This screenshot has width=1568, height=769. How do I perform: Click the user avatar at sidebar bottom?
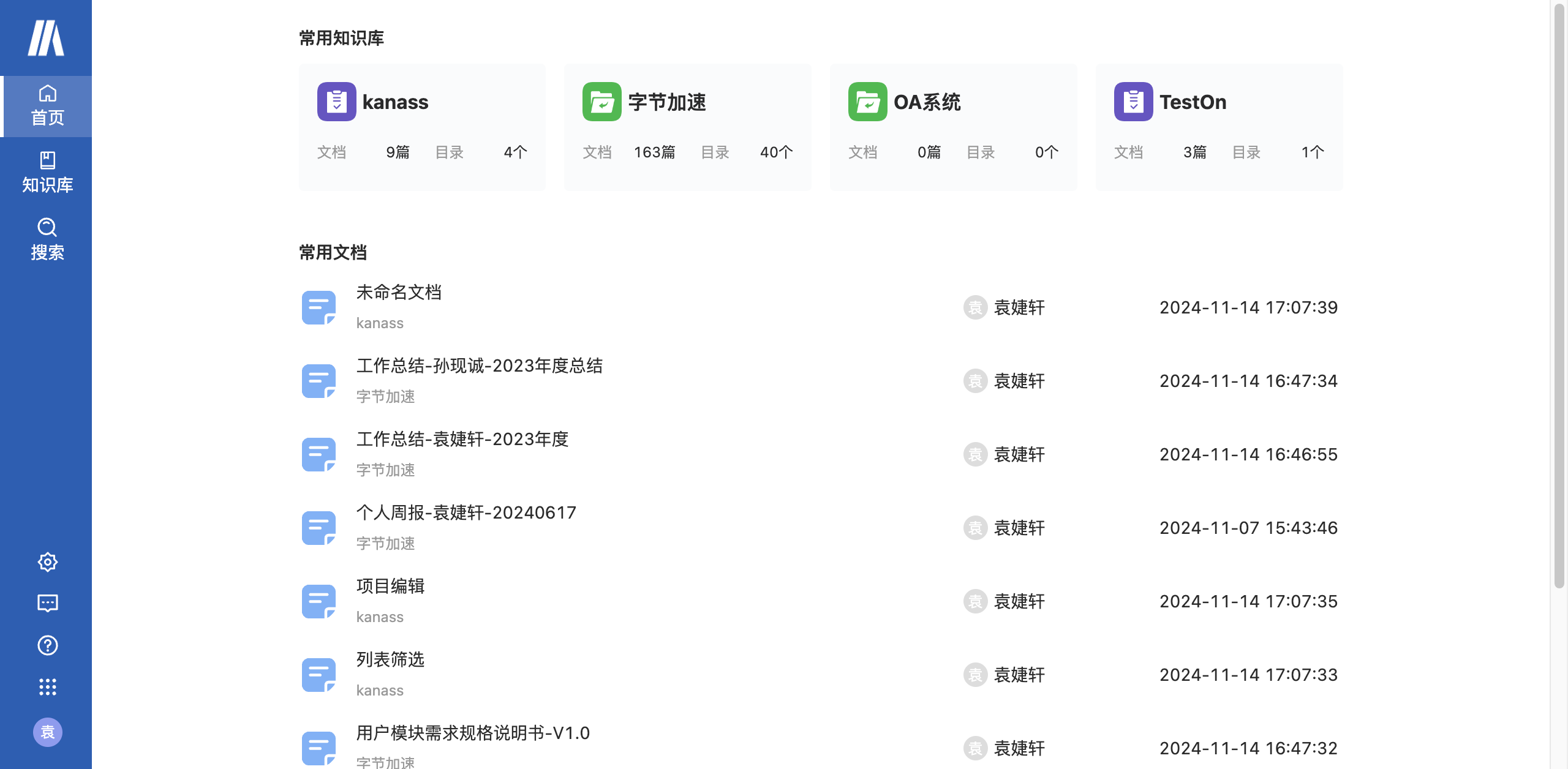point(47,732)
